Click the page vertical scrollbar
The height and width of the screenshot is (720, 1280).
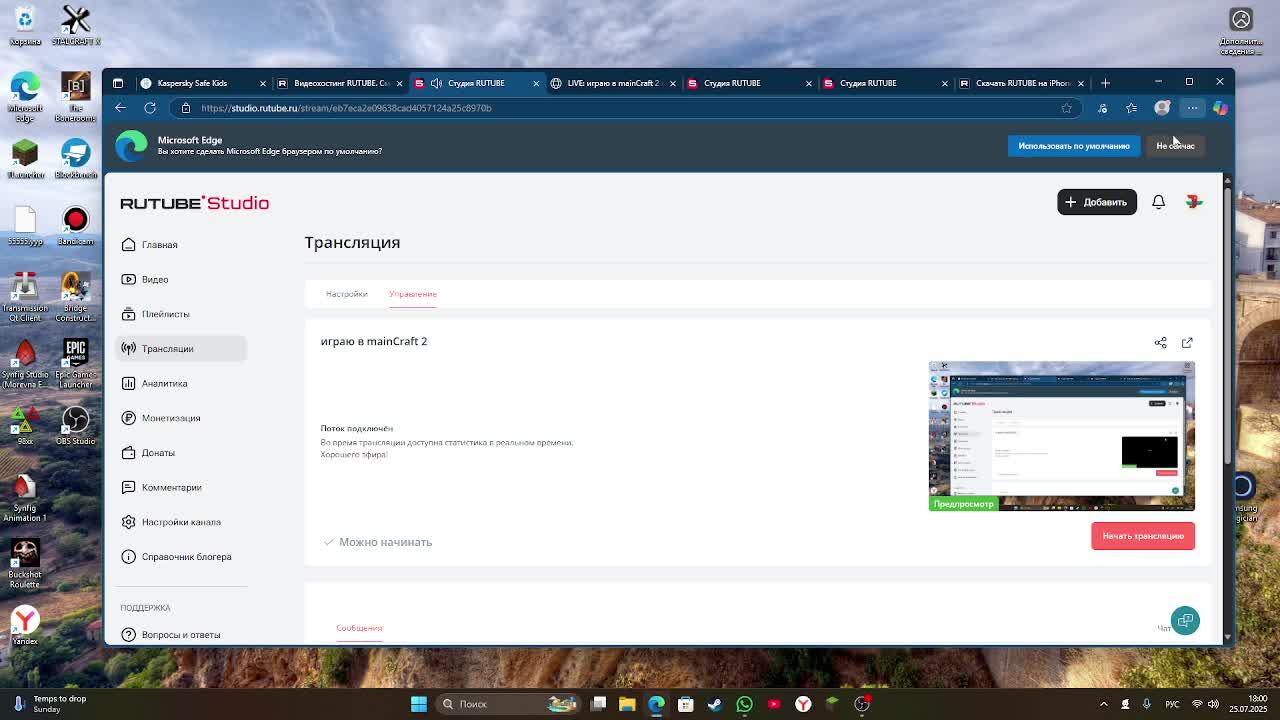point(1228,410)
